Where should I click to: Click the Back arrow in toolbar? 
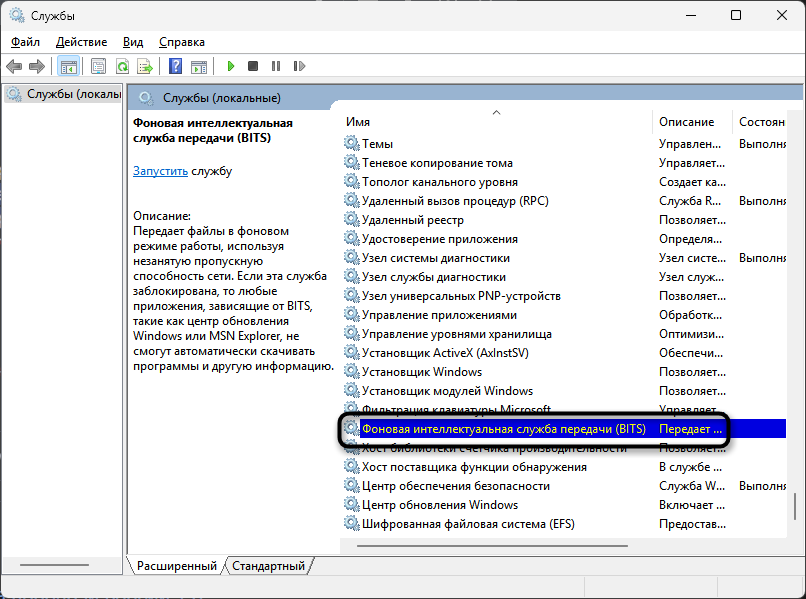pos(14,67)
